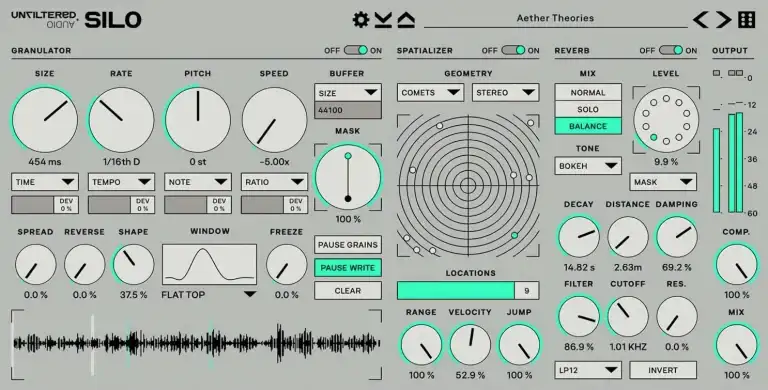This screenshot has width=768, height=390.
Task: Click the output Mix knob
Action: [x=737, y=344]
